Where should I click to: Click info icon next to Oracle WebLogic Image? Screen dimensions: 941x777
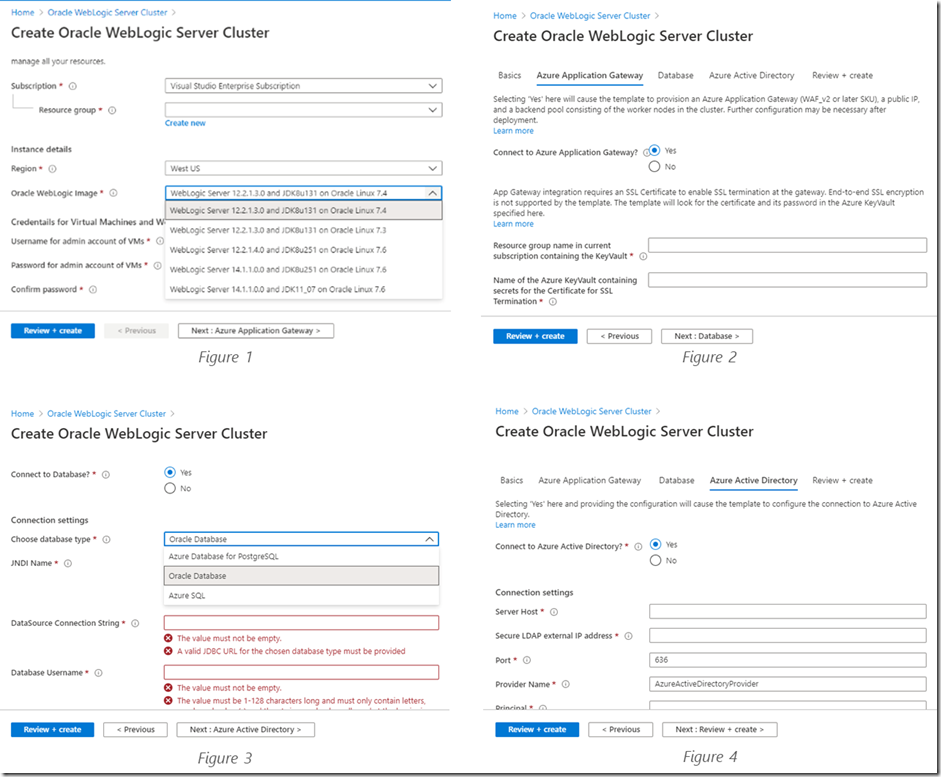tap(113, 193)
